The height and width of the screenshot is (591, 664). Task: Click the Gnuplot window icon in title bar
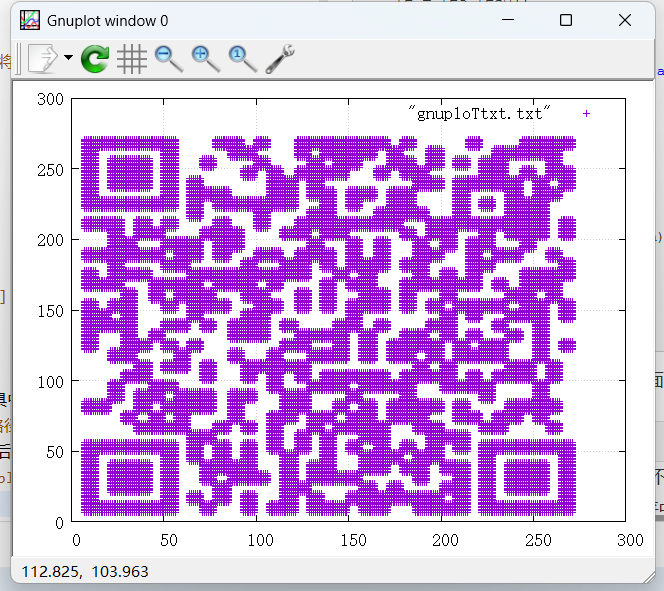point(30,20)
